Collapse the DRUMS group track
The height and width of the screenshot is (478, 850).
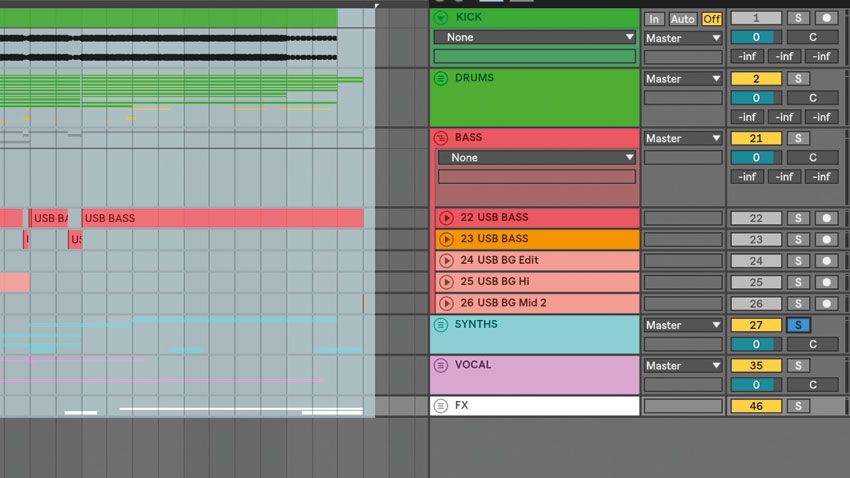pyautogui.click(x=441, y=79)
